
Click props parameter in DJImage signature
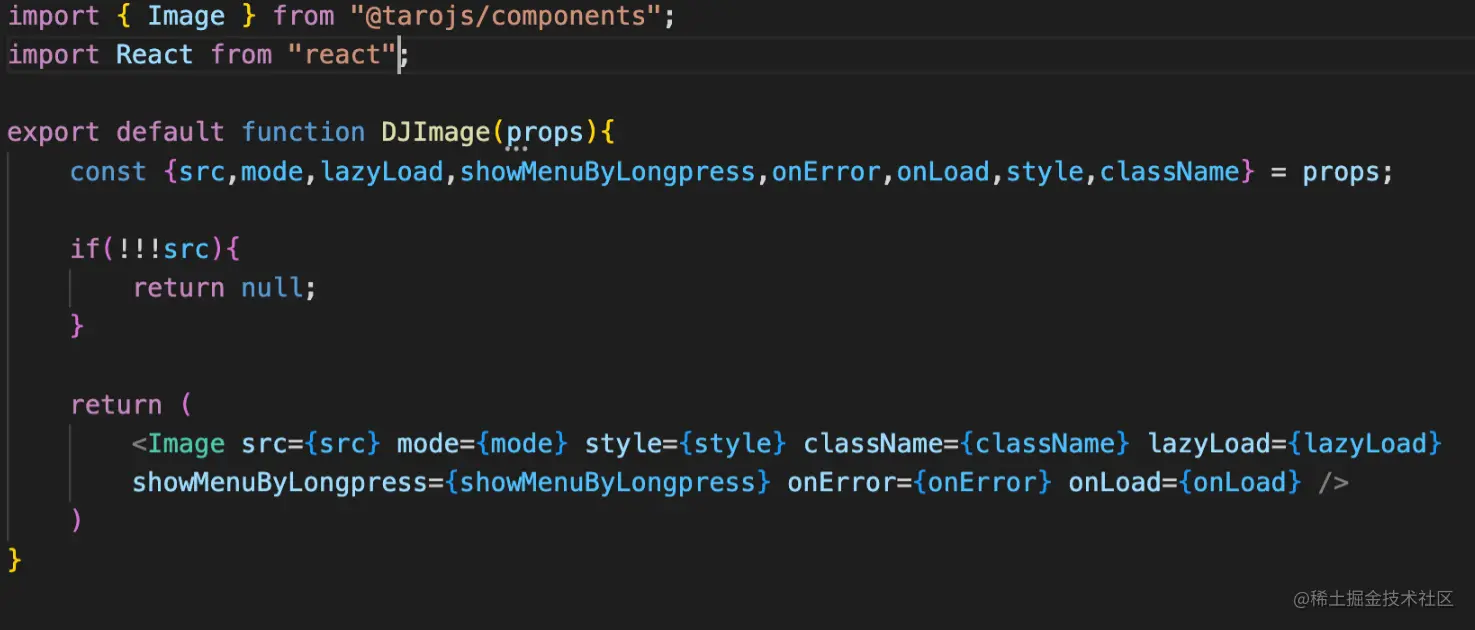(545, 132)
